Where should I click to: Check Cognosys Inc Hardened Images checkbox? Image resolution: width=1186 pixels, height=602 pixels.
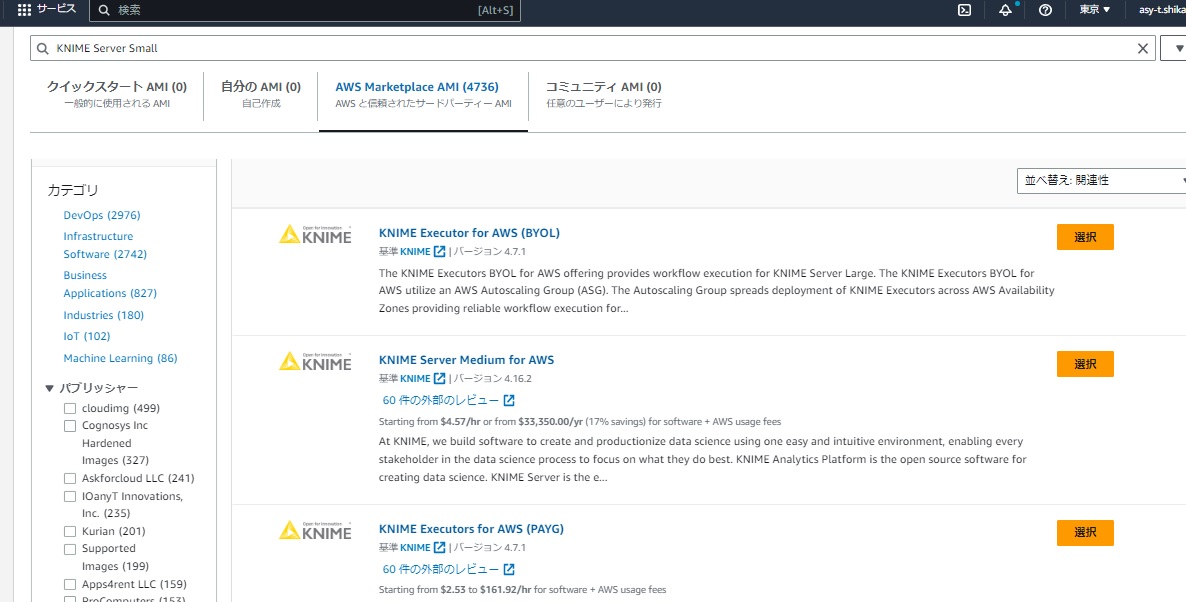pos(70,426)
